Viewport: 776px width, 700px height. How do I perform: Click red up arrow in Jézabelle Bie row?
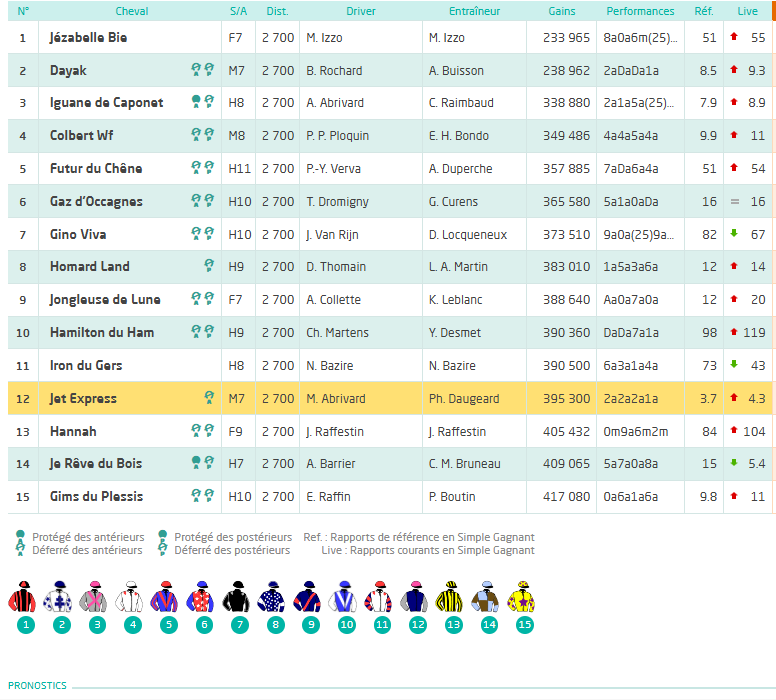click(734, 36)
